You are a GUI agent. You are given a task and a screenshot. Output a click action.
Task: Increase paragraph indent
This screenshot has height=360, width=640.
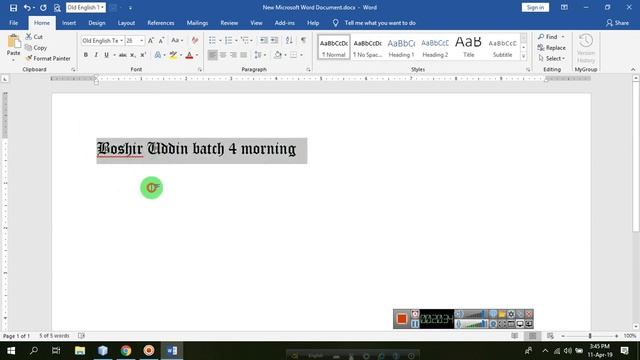coord(274,40)
